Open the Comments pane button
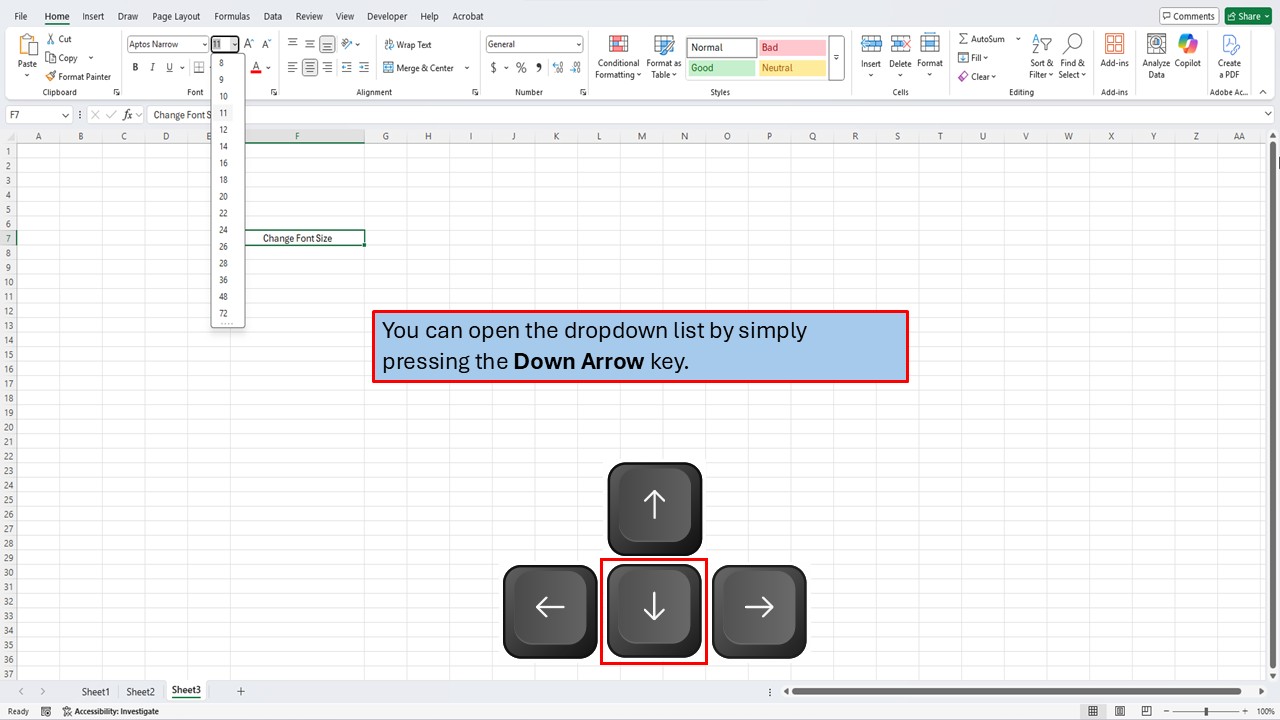1280x720 pixels. [1187, 16]
